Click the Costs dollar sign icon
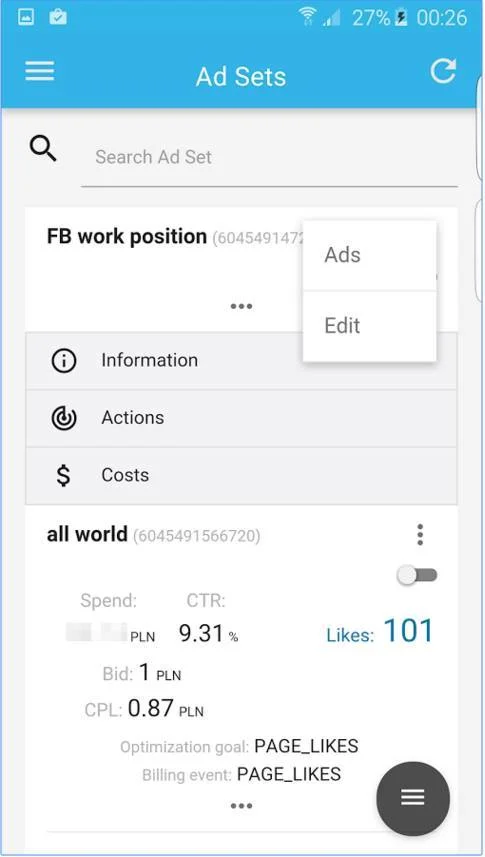The image size is (485, 857). click(63, 476)
